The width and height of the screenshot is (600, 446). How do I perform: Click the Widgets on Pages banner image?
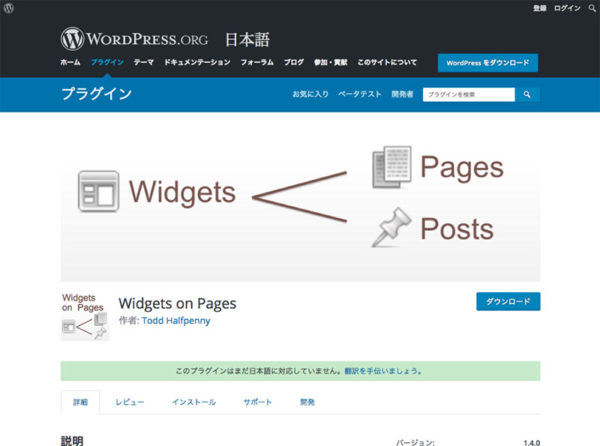tap(300, 205)
